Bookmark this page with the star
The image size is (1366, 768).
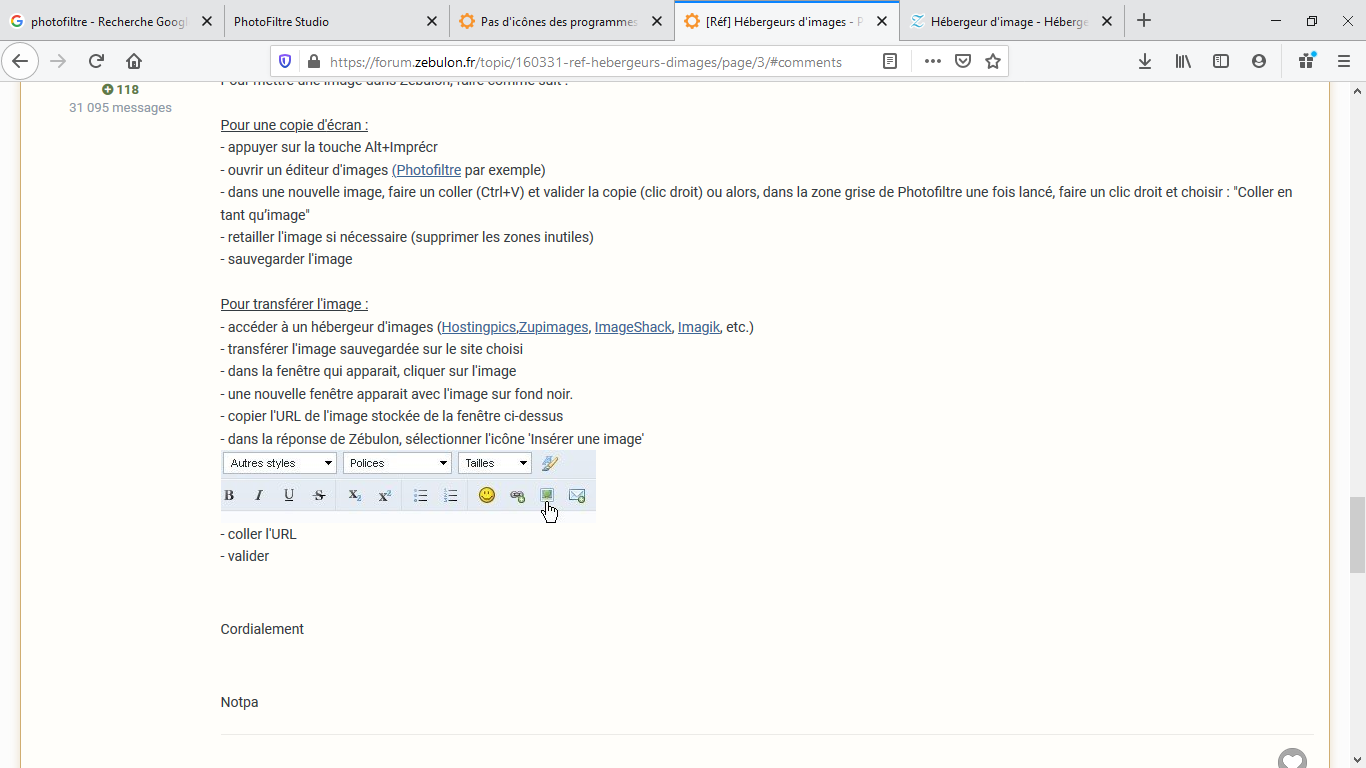pos(993,61)
